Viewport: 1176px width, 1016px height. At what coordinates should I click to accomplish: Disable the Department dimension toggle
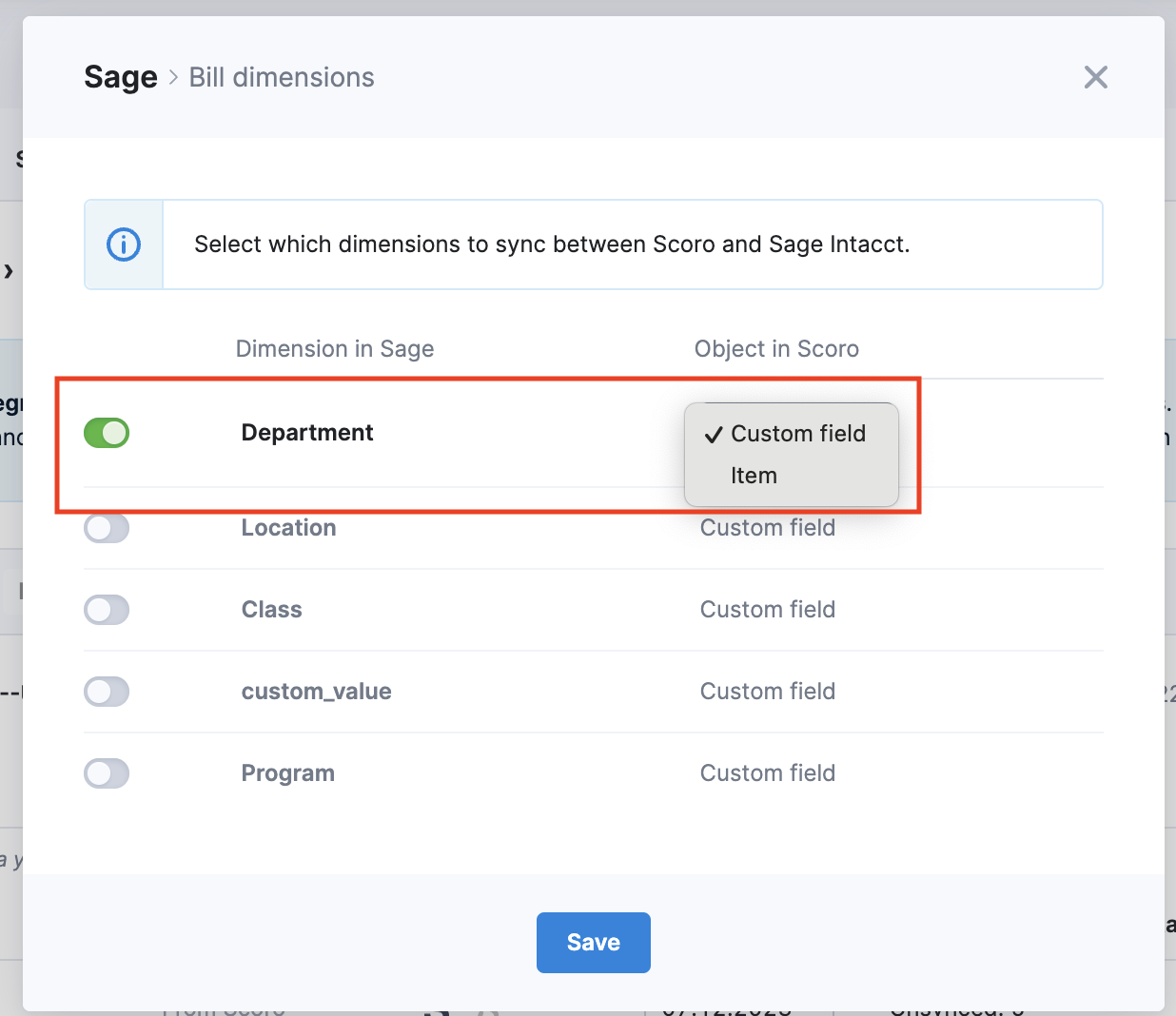[x=107, y=433]
